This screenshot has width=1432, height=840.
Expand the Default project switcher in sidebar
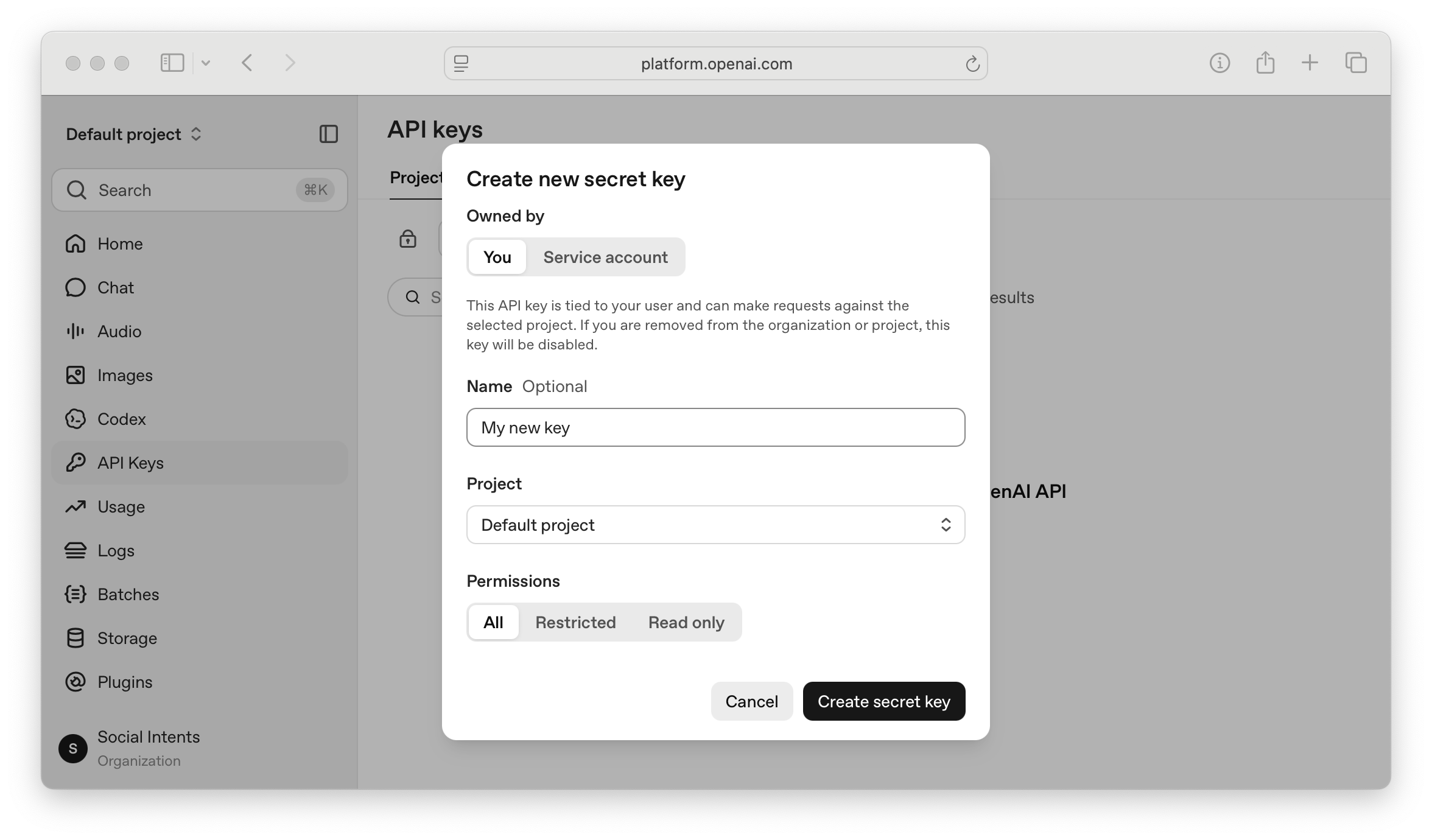(134, 134)
